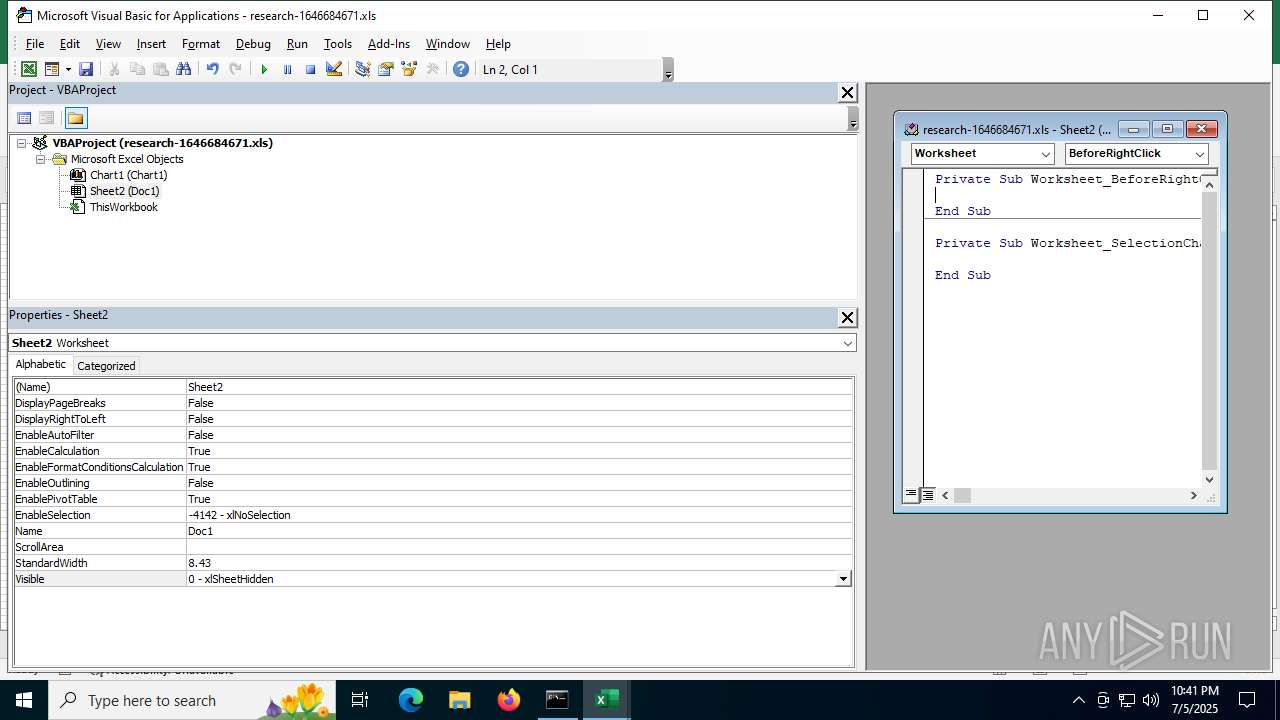Open the Add-Ins menu

point(389,44)
